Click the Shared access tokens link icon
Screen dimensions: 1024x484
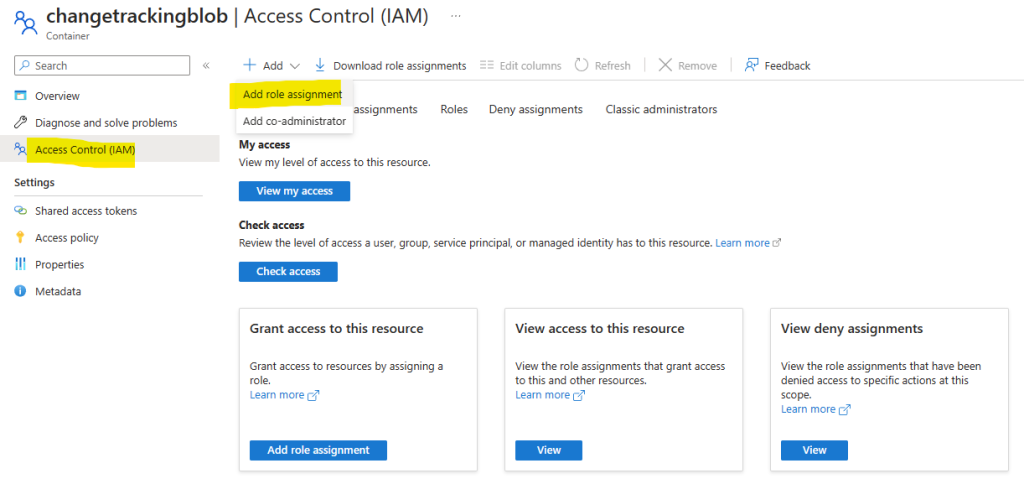pyautogui.click(x=21, y=211)
